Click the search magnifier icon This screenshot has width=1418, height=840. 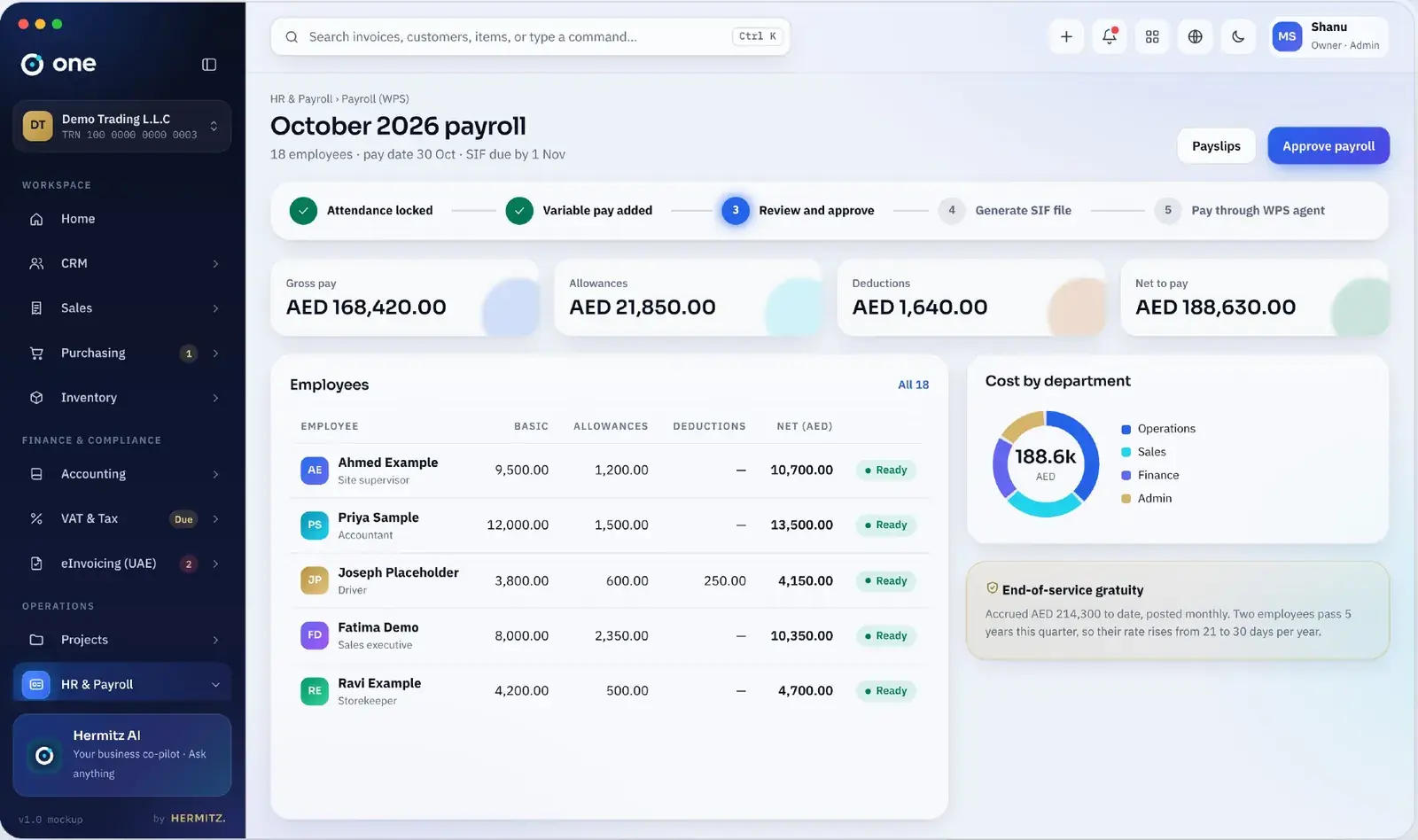291,37
